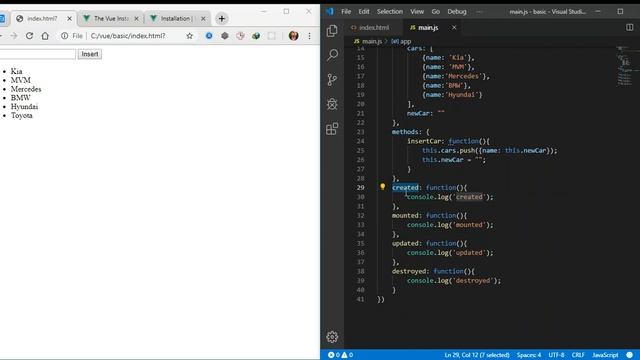Click the green cube extension icon
This screenshot has width=640, height=360.
point(256,36)
